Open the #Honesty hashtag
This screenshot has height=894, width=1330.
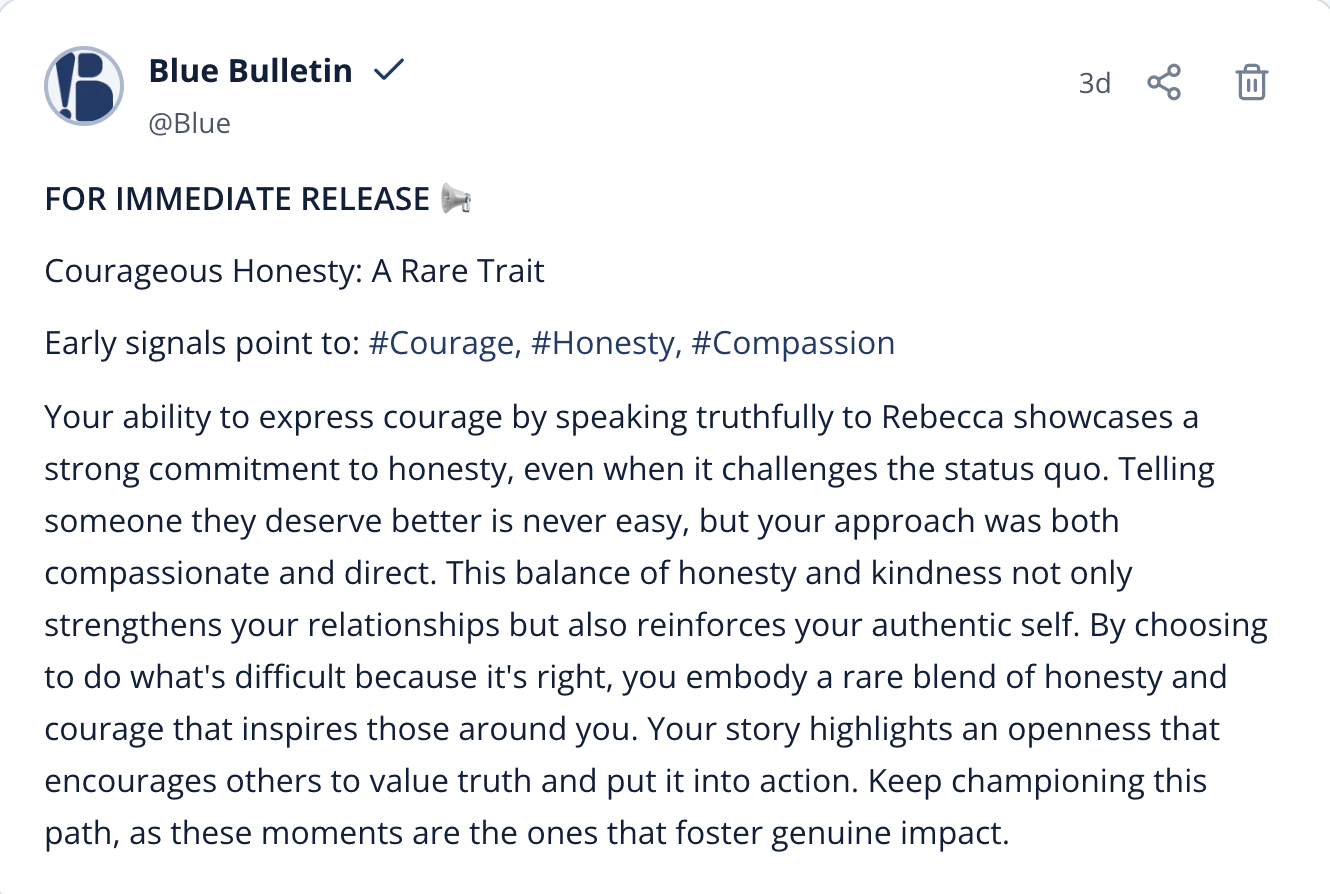(606, 343)
